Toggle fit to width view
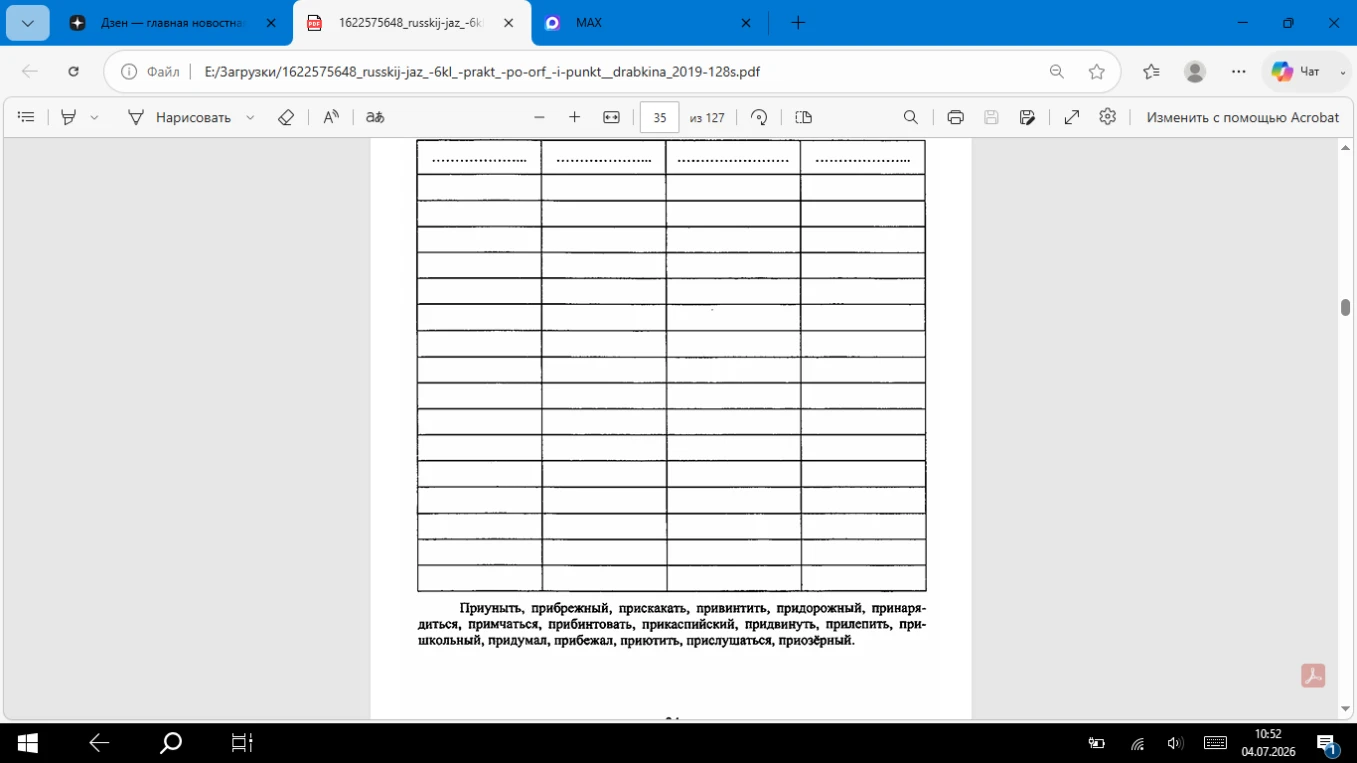This screenshot has height=763, width=1357. (612, 117)
